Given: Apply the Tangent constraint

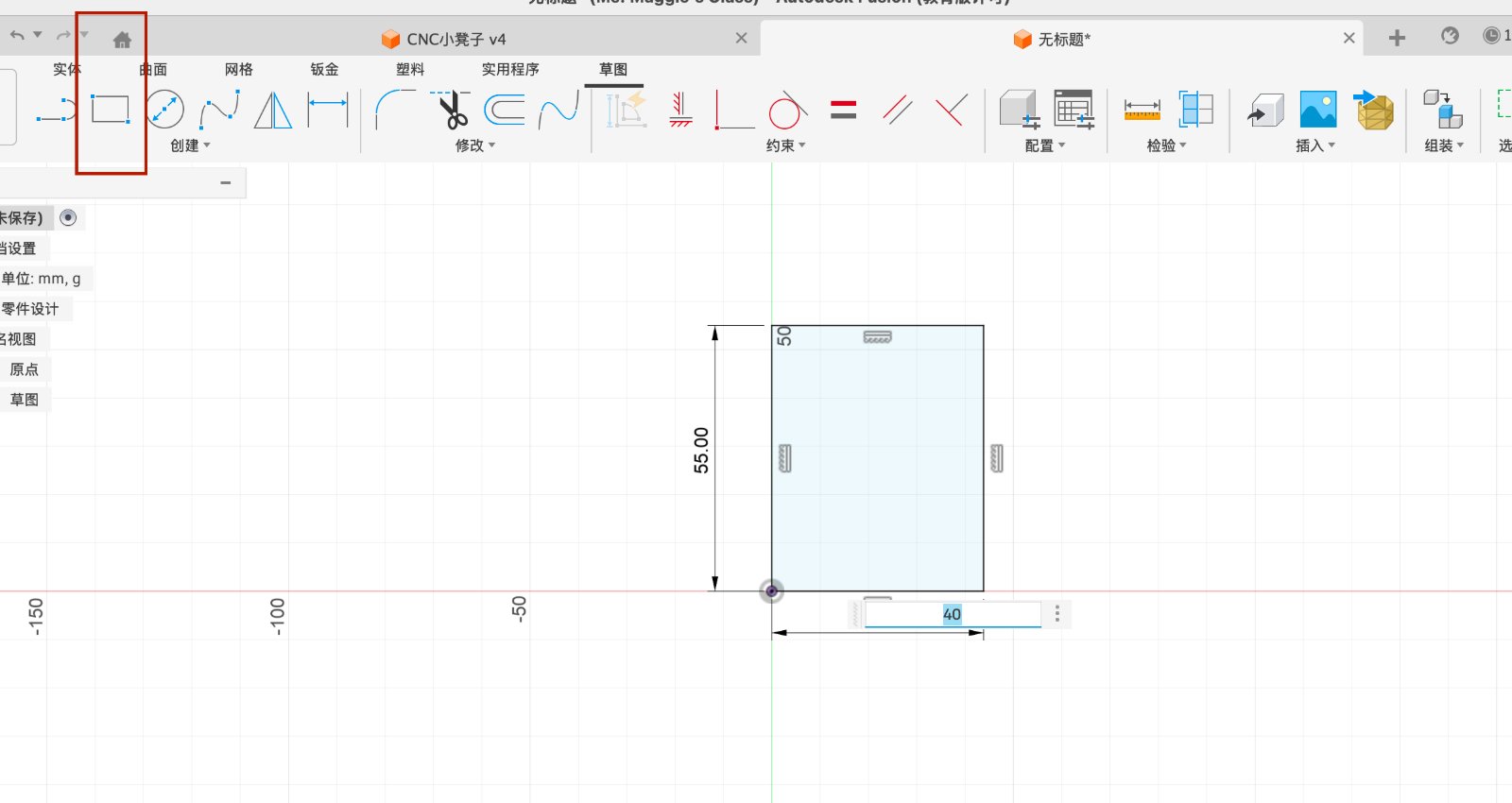Looking at the screenshot, I should click(x=788, y=110).
